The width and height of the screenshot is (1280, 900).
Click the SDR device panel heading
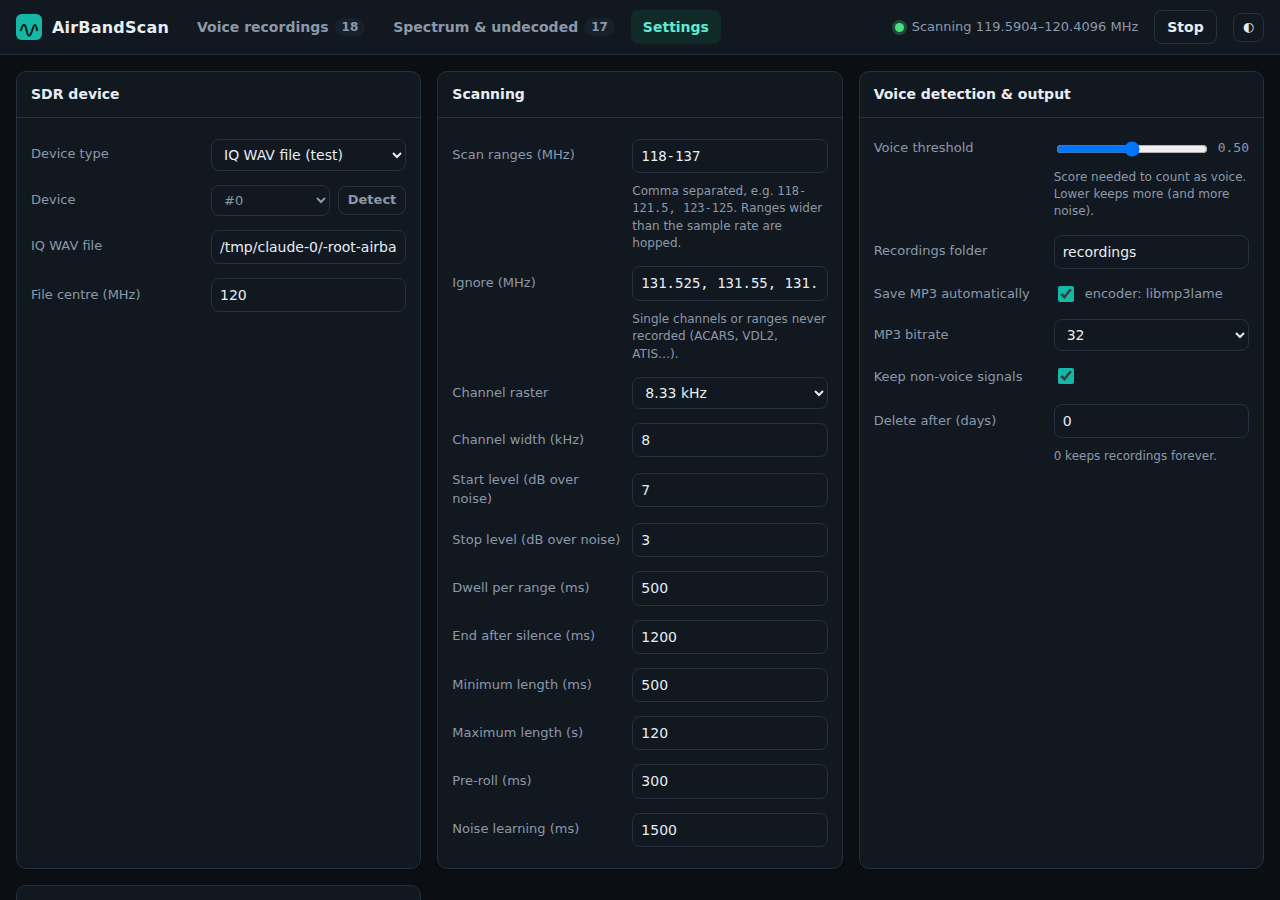tap(75, 94)
